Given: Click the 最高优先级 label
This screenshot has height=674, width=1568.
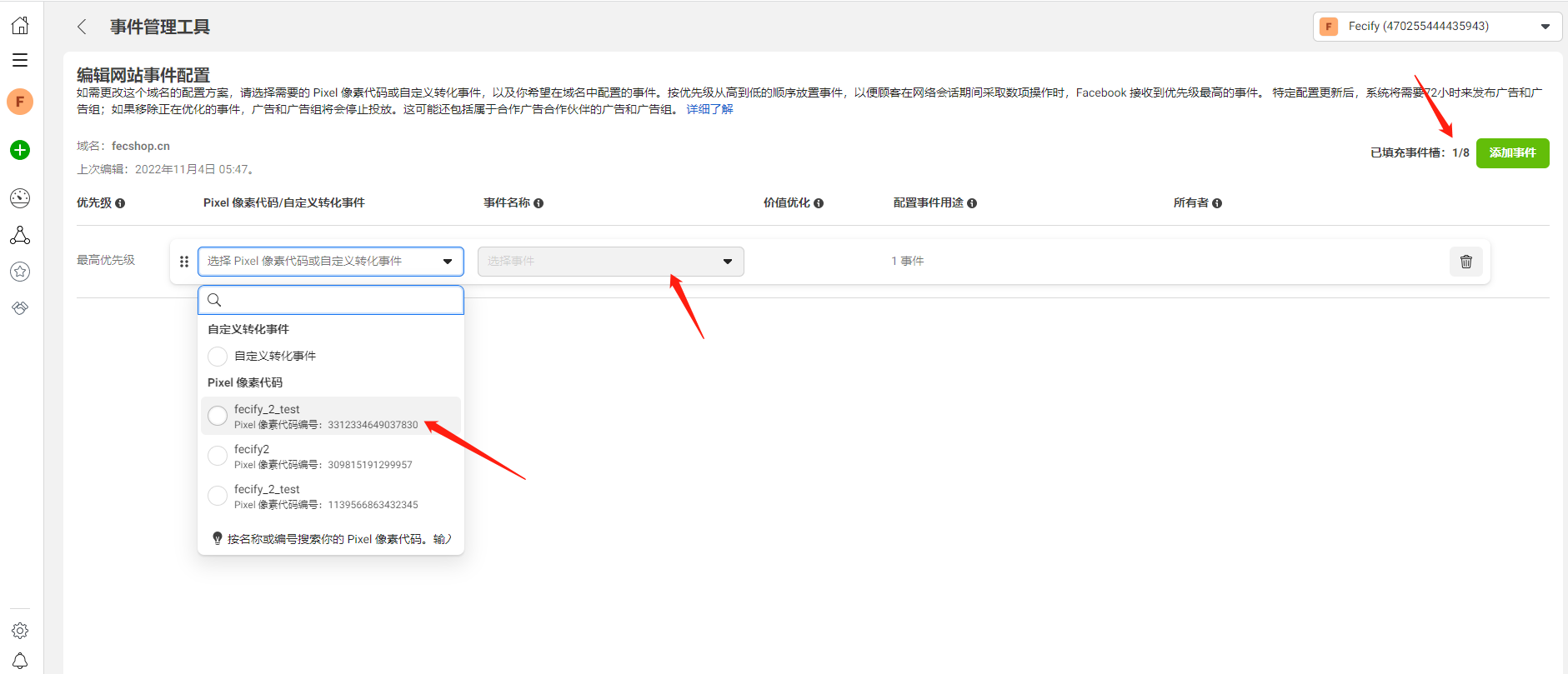Looking at the screenshot, I should coord(106,260).
